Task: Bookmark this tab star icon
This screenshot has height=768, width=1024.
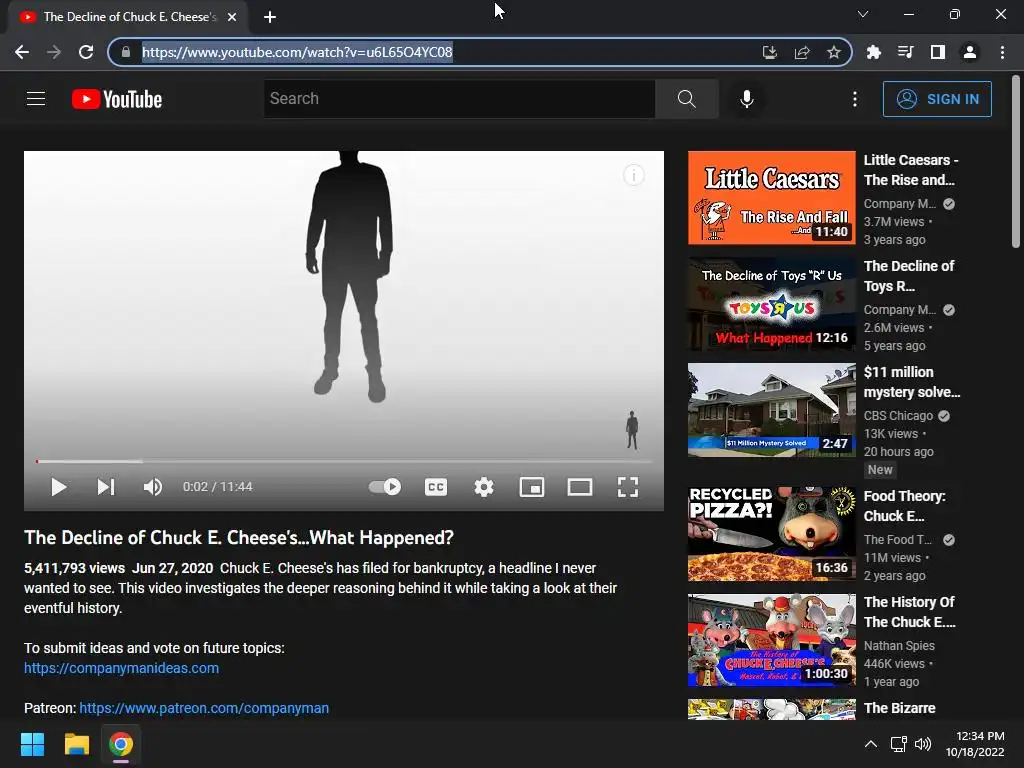Action: pos(834,52)
